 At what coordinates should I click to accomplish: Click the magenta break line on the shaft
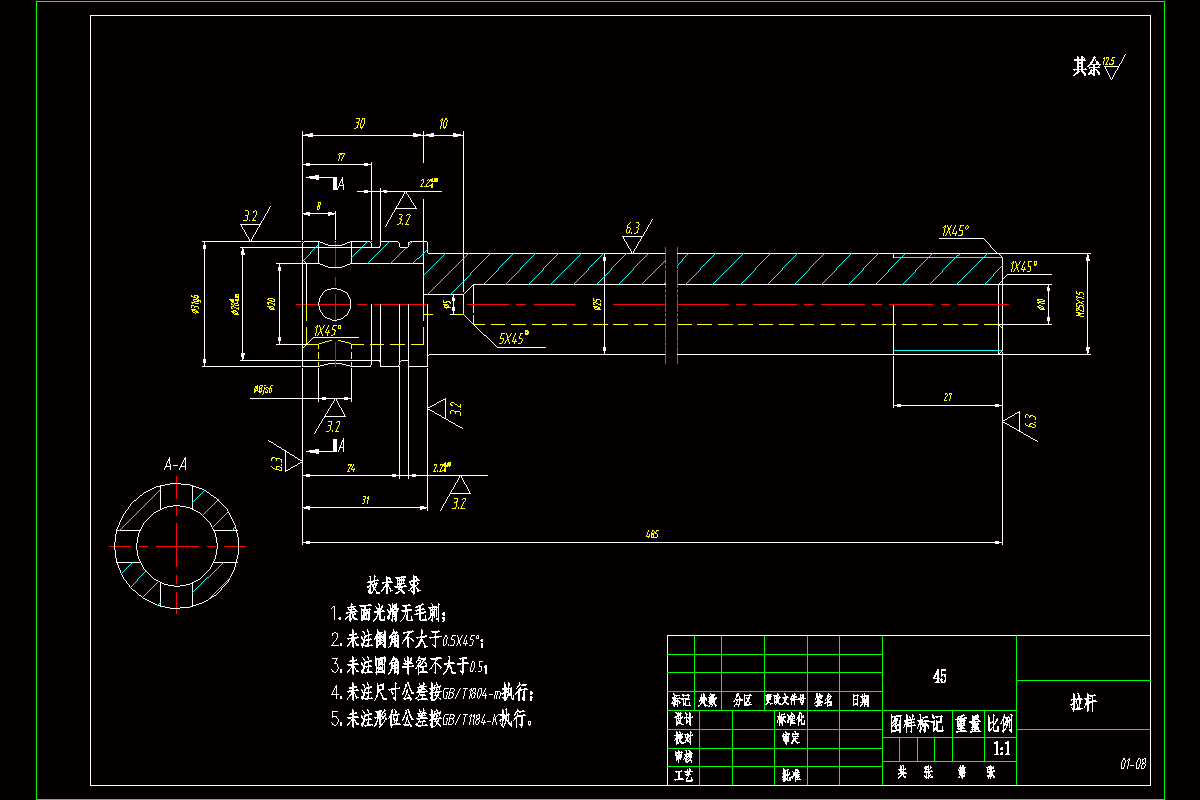(x=671, y=303)
